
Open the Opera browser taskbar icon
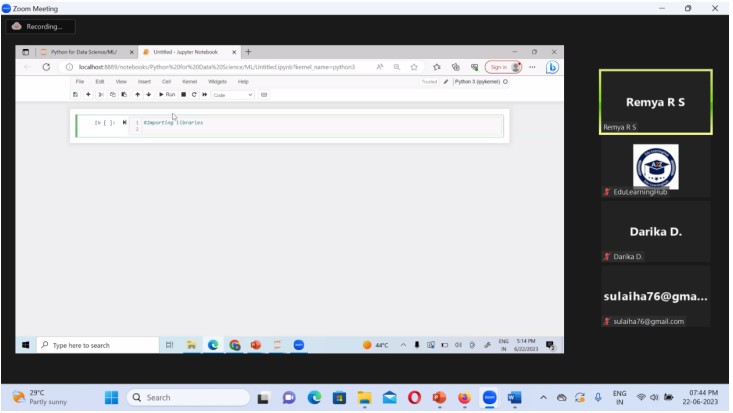click(414, 397)
